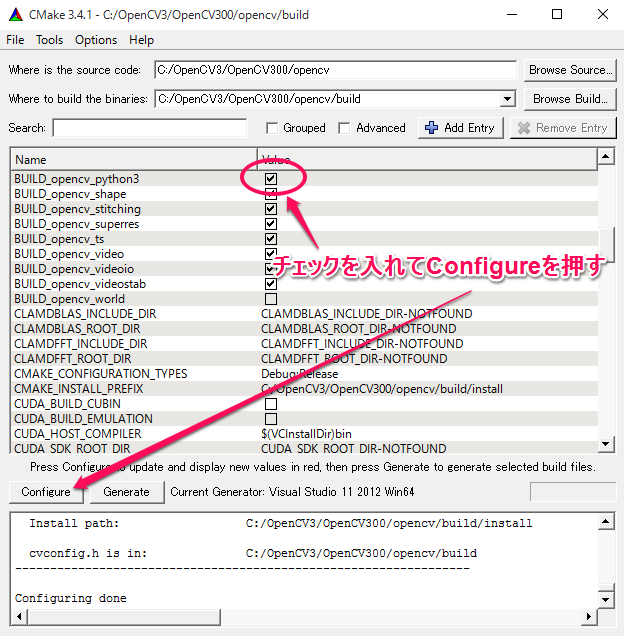Click the Add Entry button
The height and width of the screenshot is (636, 624).
click(460, 128)
